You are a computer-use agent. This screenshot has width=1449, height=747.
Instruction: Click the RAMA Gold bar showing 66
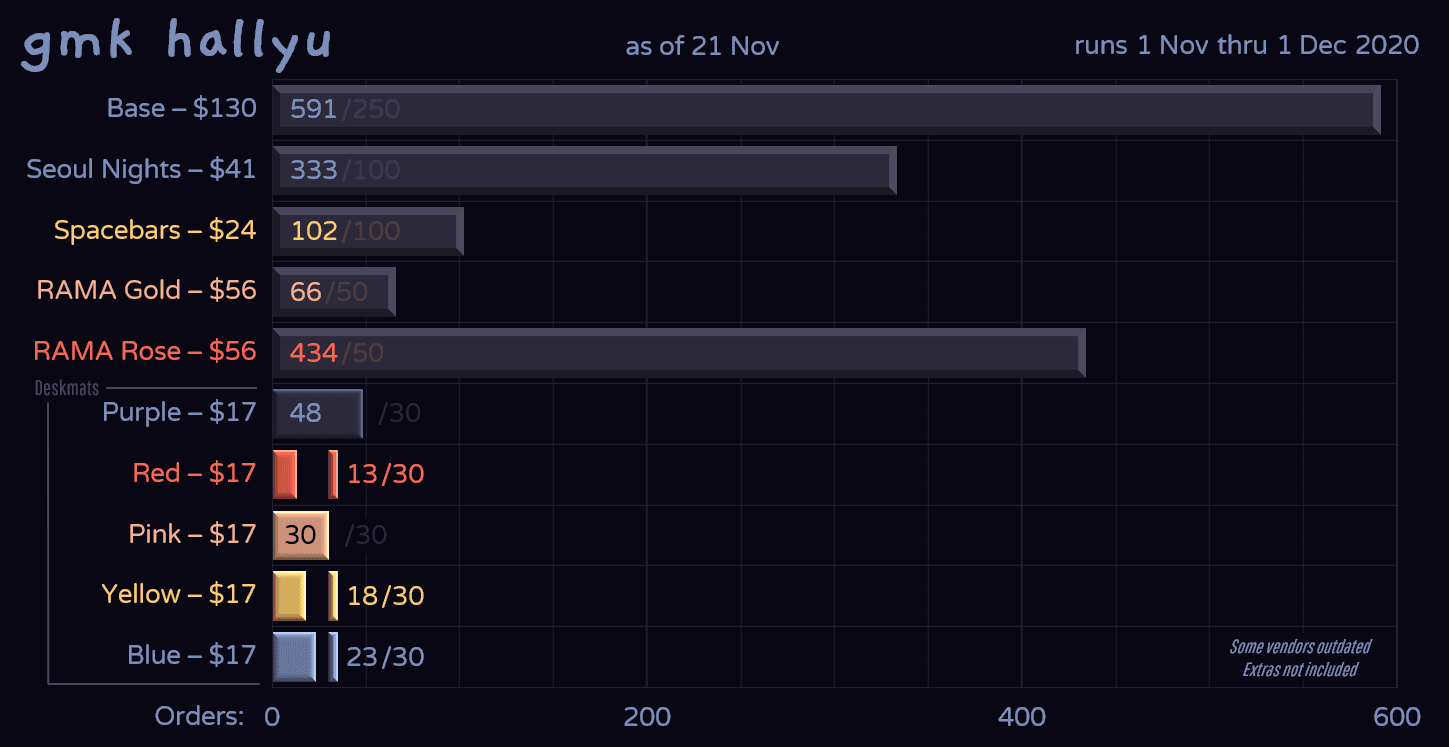coord(333,292)
